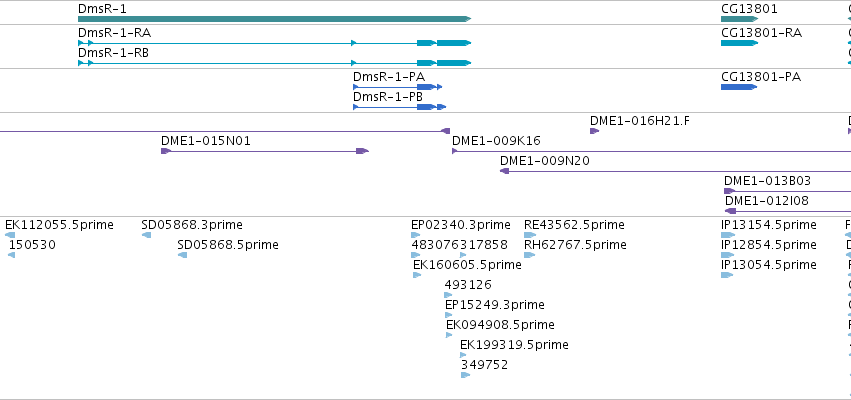
Task: Click the DME1-015N01 clone feature
Action: click(x=265, y=151)
